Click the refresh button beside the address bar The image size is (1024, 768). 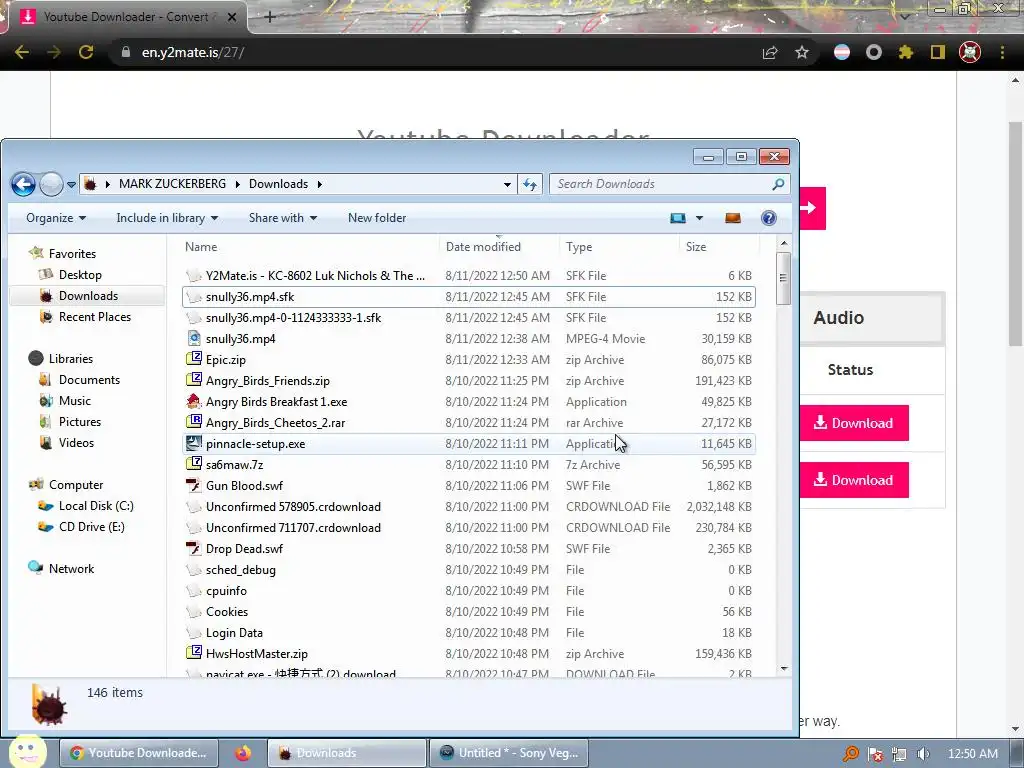(530, 185)
